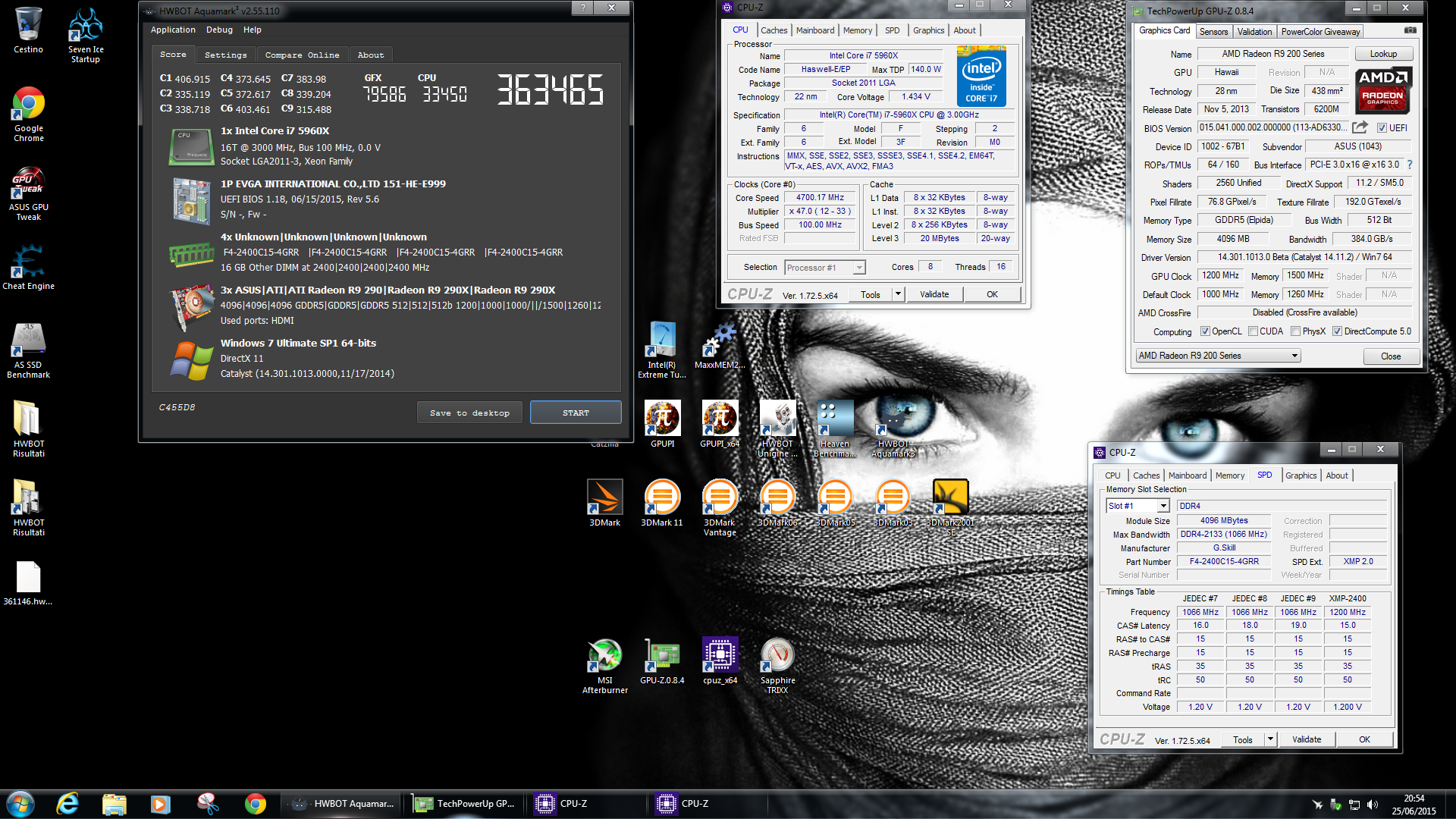Expand the Processor #1 selection dropdown in CPU-Z

859,268
